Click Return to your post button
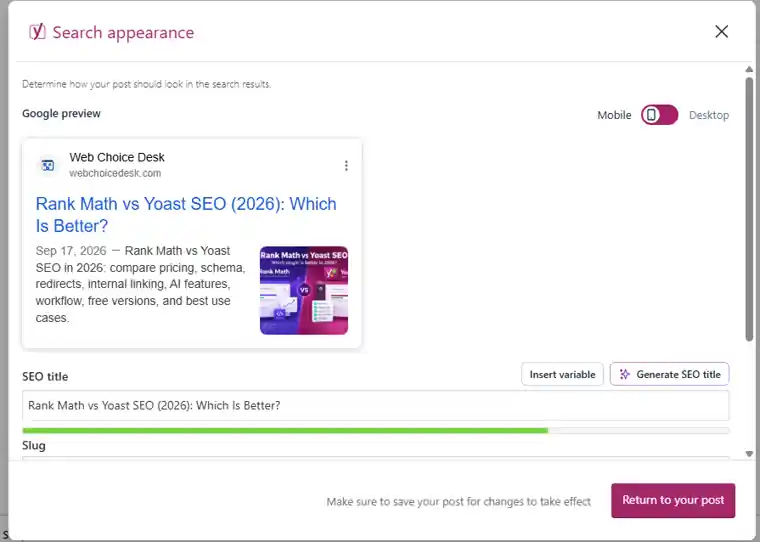Screen dimensions: 760x542 pyautogui.click(x=673, y=500)
